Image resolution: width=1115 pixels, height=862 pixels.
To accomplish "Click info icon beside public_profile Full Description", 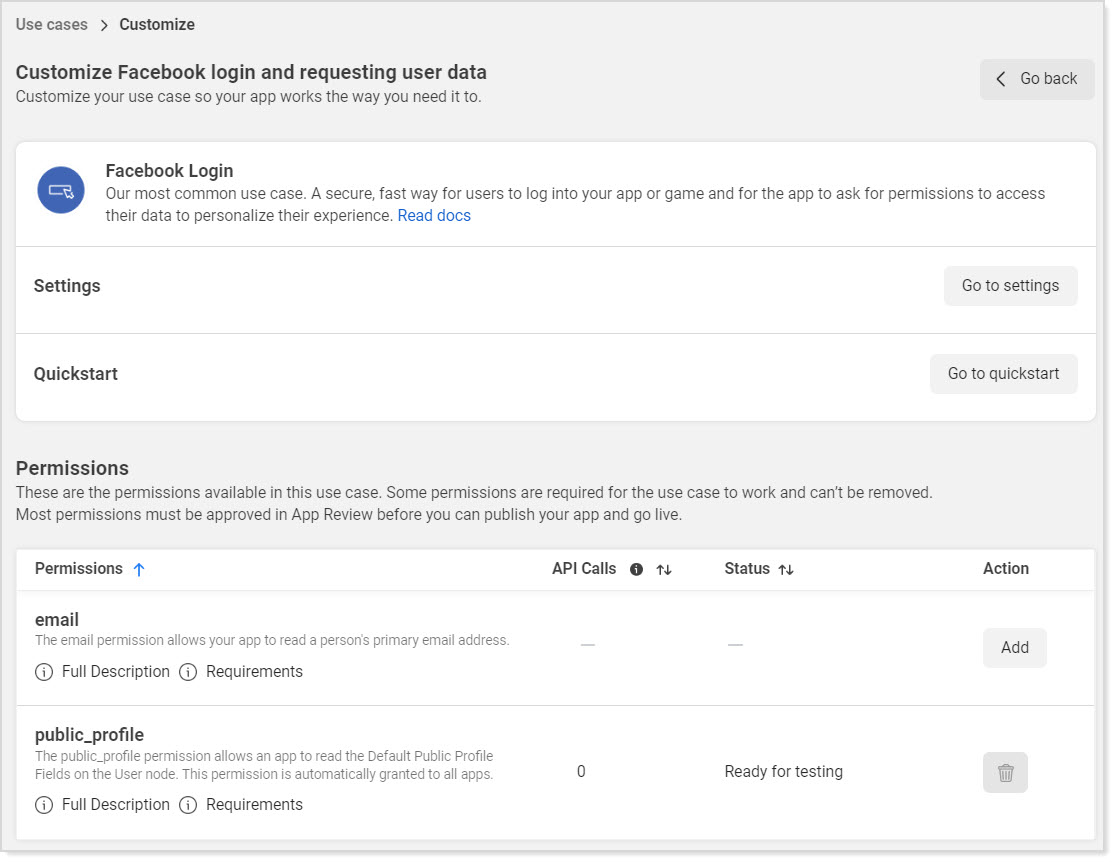I will point(44,805).
